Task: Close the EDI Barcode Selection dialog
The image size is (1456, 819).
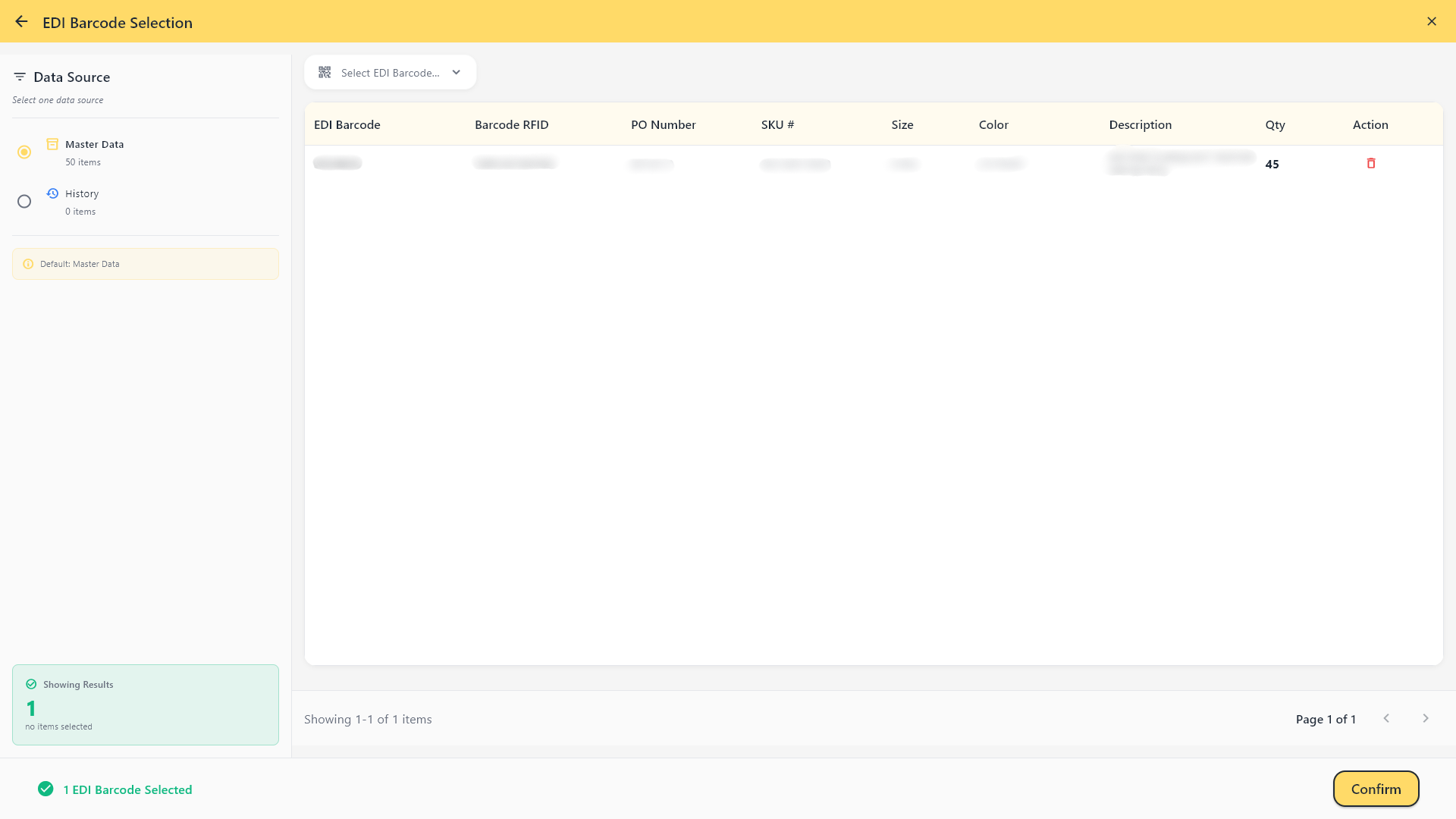Action: tap(1432, 22)
